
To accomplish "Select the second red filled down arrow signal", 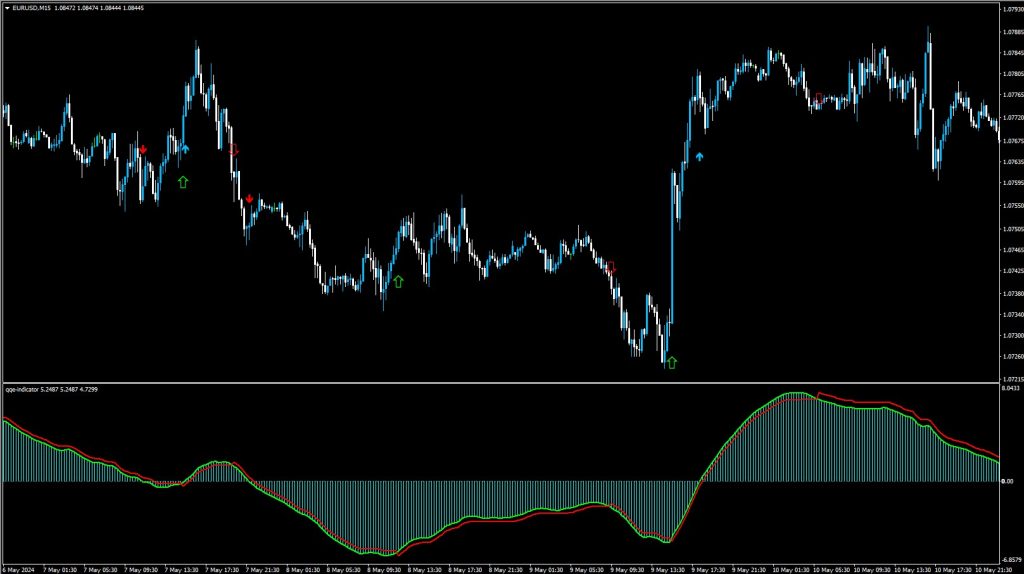I will pos(249,199).
